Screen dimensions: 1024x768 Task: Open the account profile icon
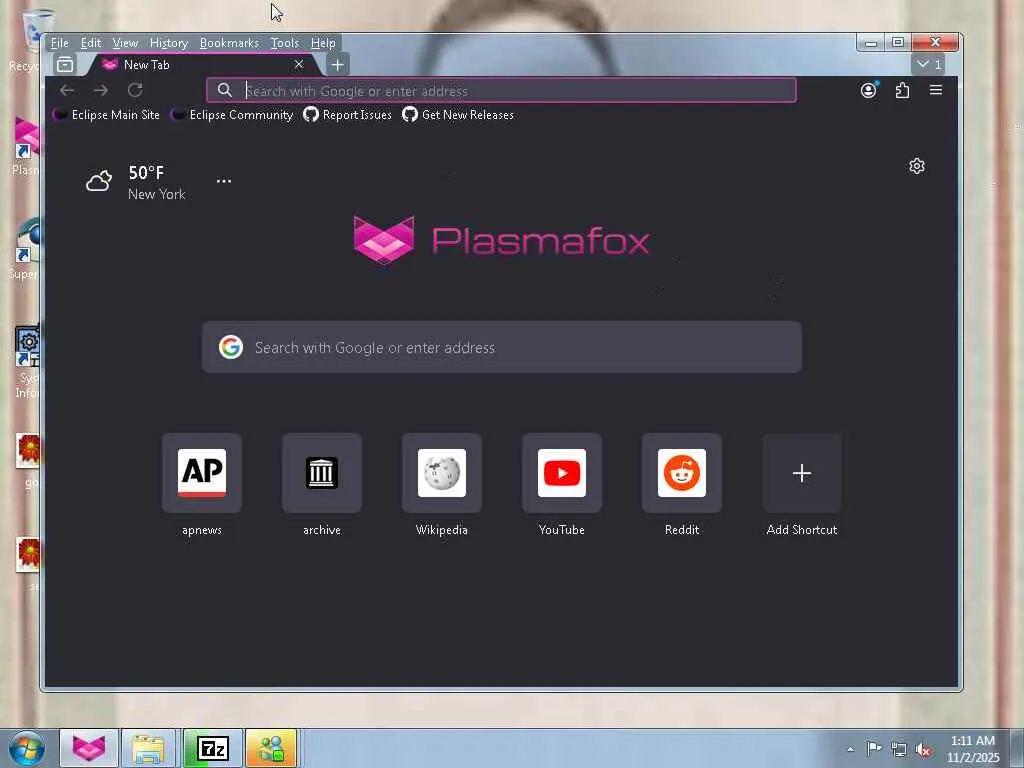tap(868, 90)
